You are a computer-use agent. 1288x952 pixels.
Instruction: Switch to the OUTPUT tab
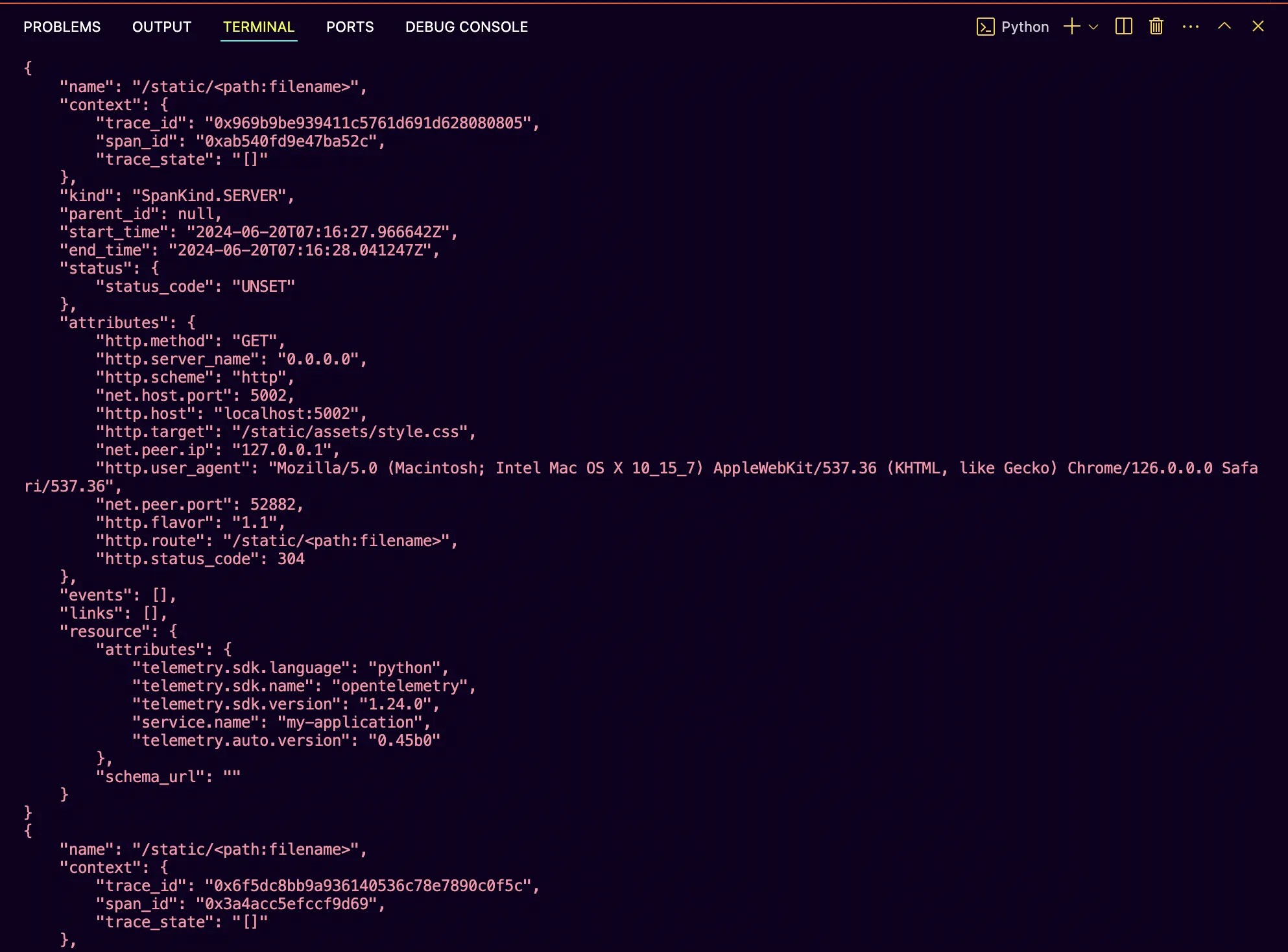pos(161,27)
